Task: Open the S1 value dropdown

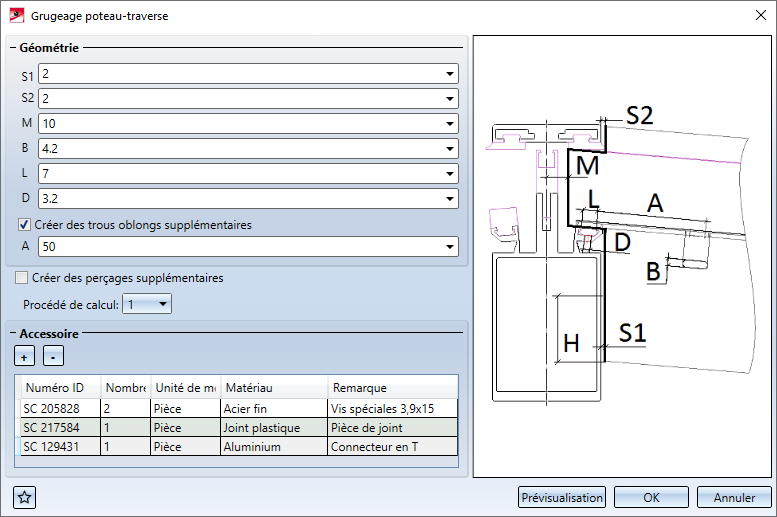Action: [x=449, y=75]
